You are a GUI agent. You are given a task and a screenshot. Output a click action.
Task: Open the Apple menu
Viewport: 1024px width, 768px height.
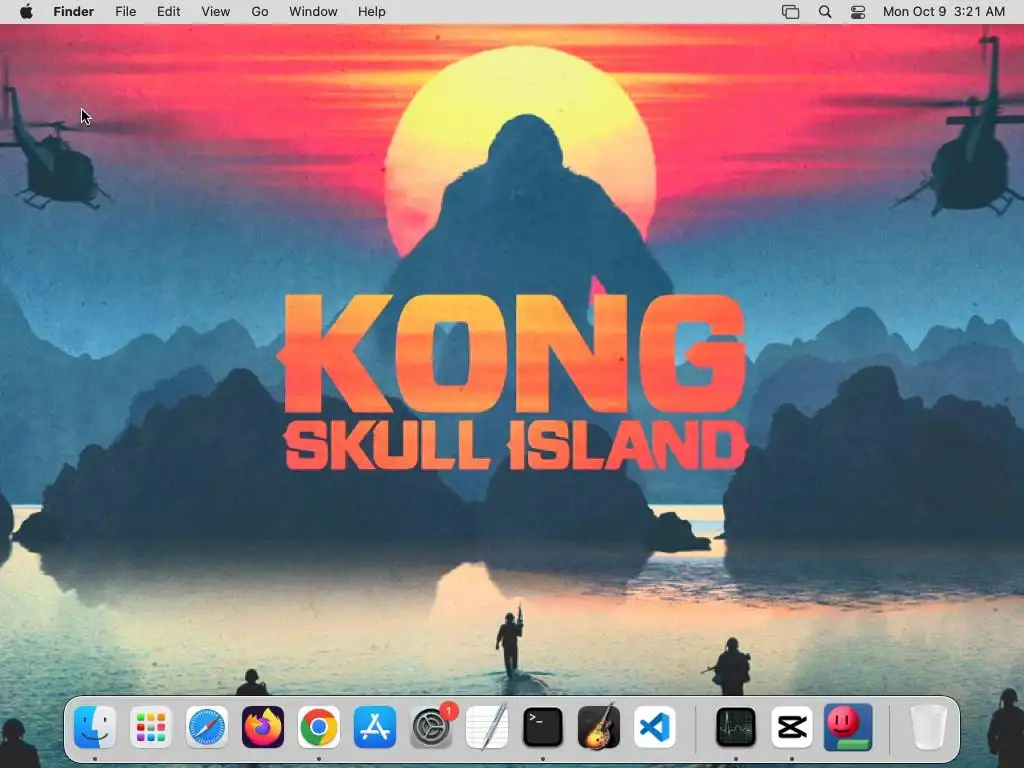tap(26, 12)
